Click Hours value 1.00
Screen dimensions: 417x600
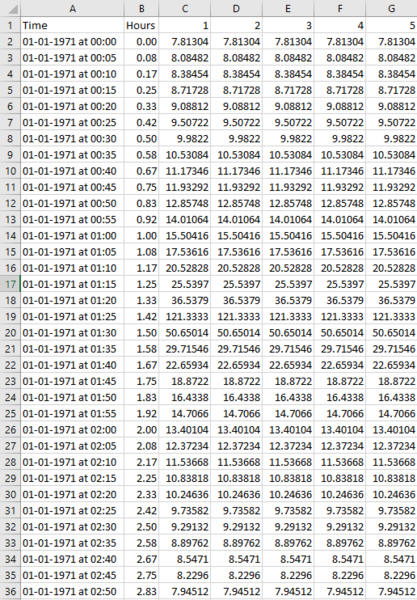[141, 236]
